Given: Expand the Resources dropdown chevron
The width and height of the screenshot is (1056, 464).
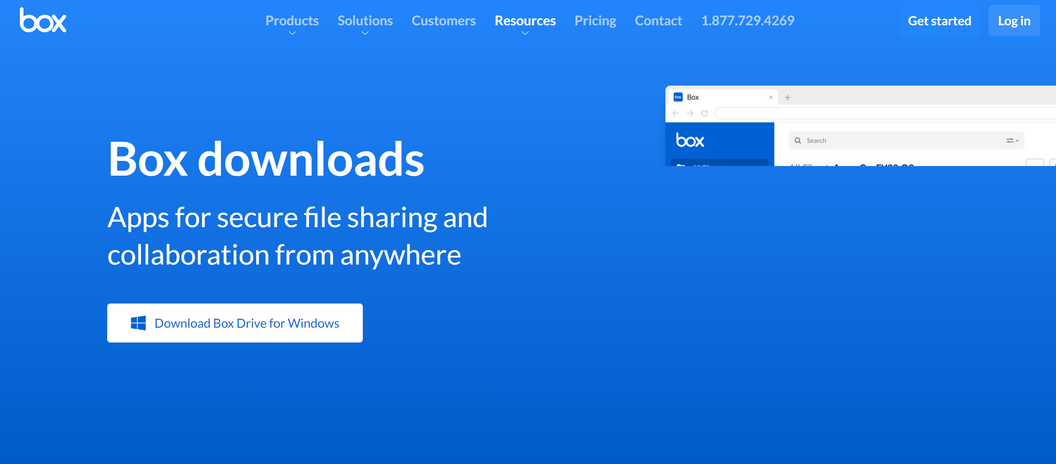Looking at the screenshot, I should pos(525,33).
